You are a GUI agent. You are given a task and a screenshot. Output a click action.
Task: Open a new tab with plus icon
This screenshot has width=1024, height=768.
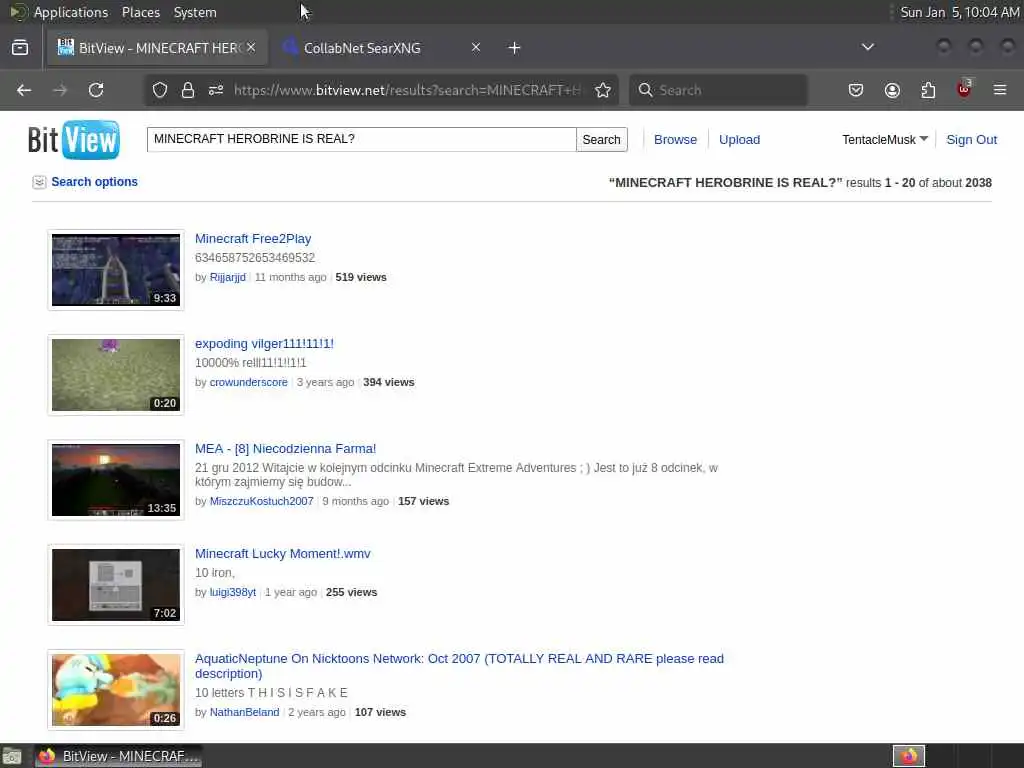pos(515,48)
